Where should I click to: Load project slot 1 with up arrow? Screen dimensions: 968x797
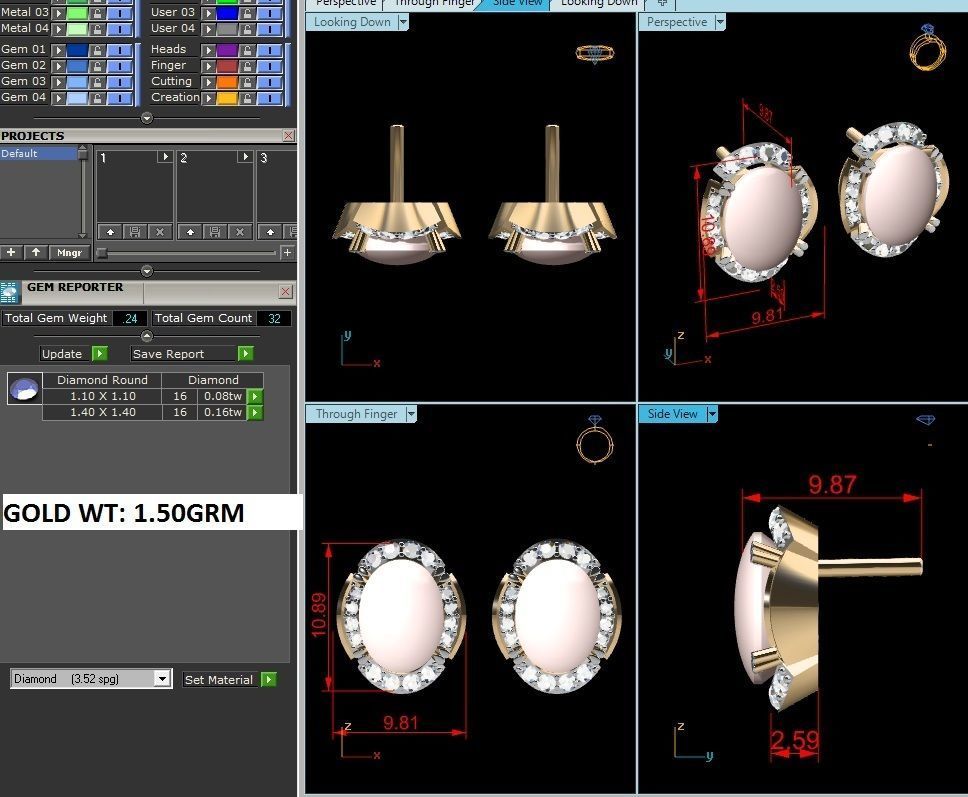110,232
